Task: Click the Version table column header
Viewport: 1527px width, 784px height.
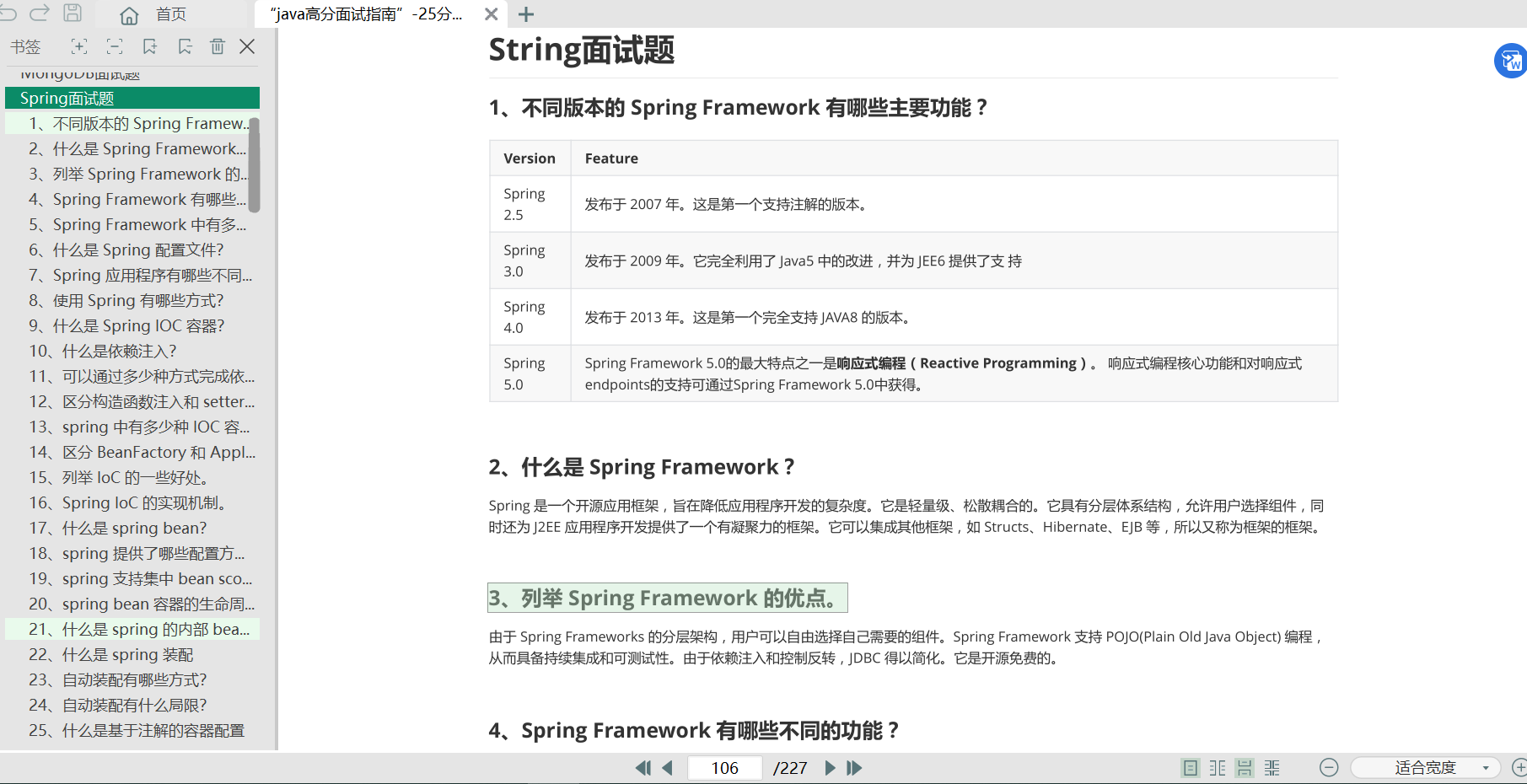Action: 530,158
